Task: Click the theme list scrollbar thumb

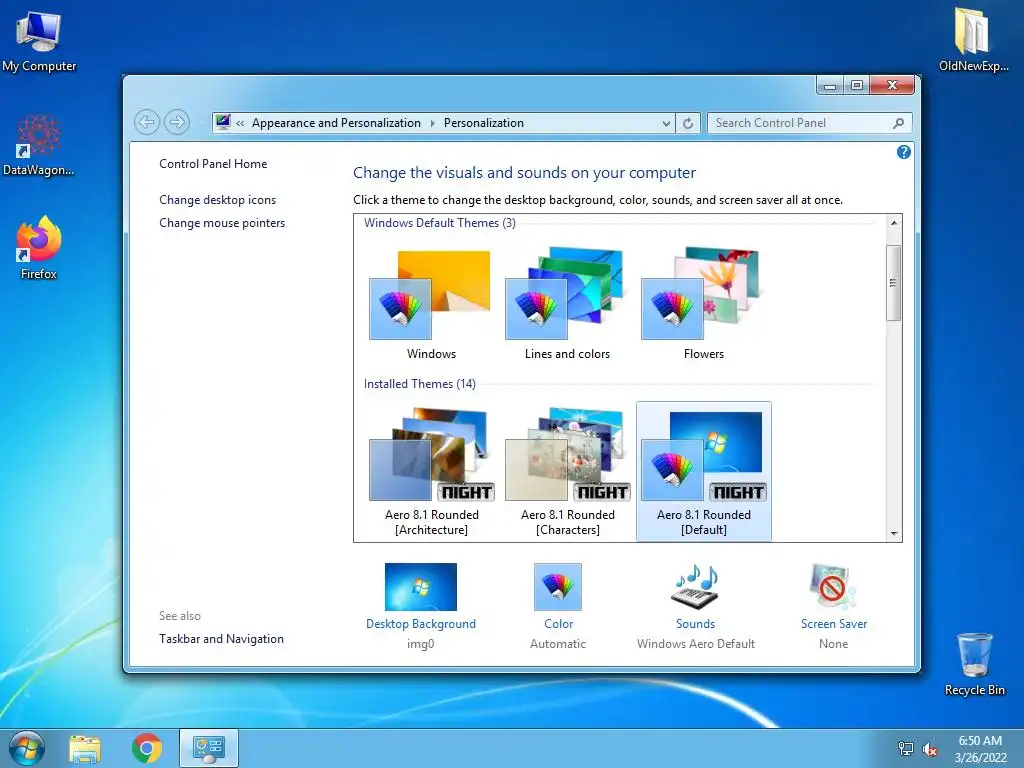Action: (894, 283)
